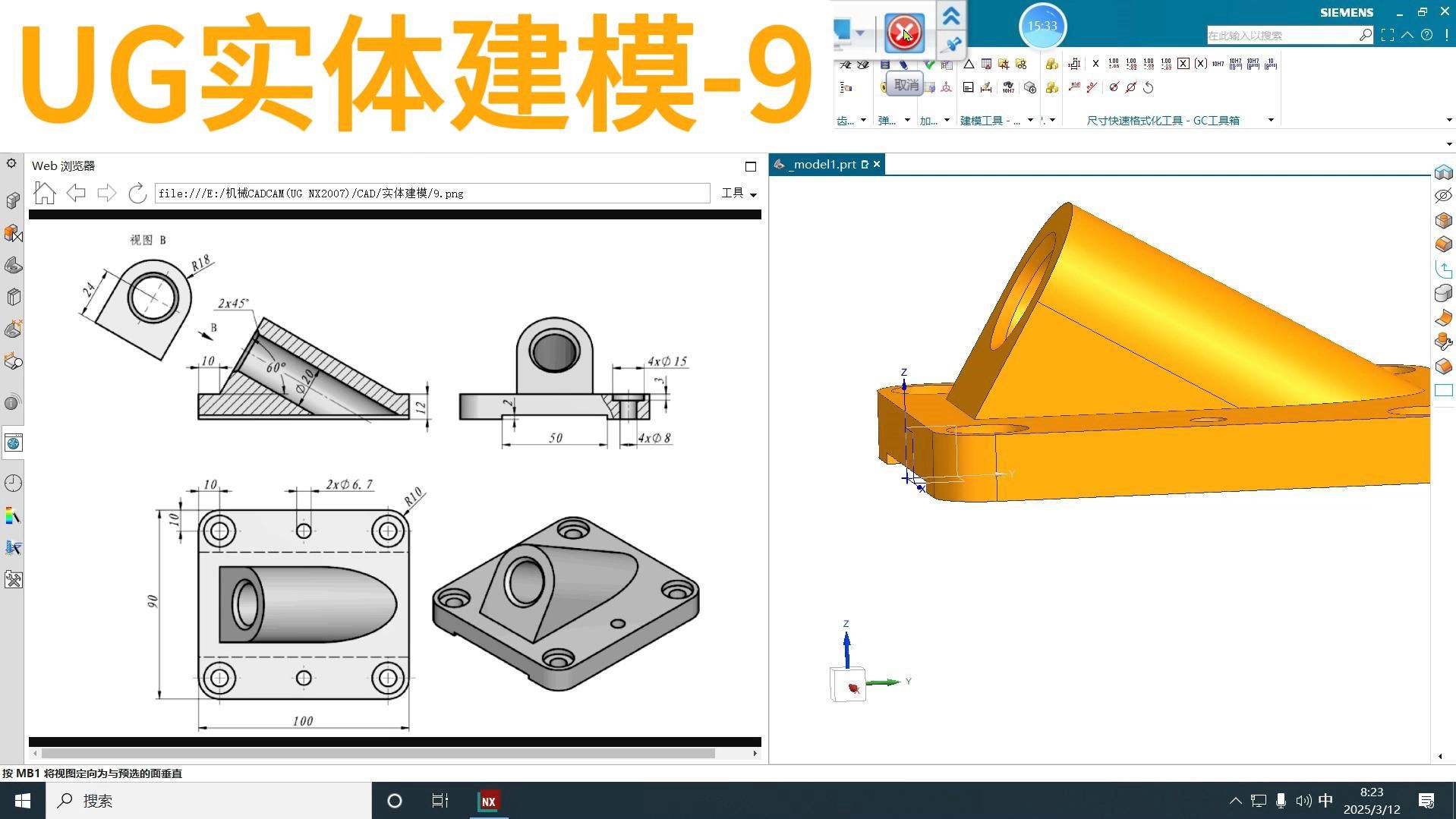Select the Hide Object tool on right sidebar
1456x819 pixels.
1442,195
